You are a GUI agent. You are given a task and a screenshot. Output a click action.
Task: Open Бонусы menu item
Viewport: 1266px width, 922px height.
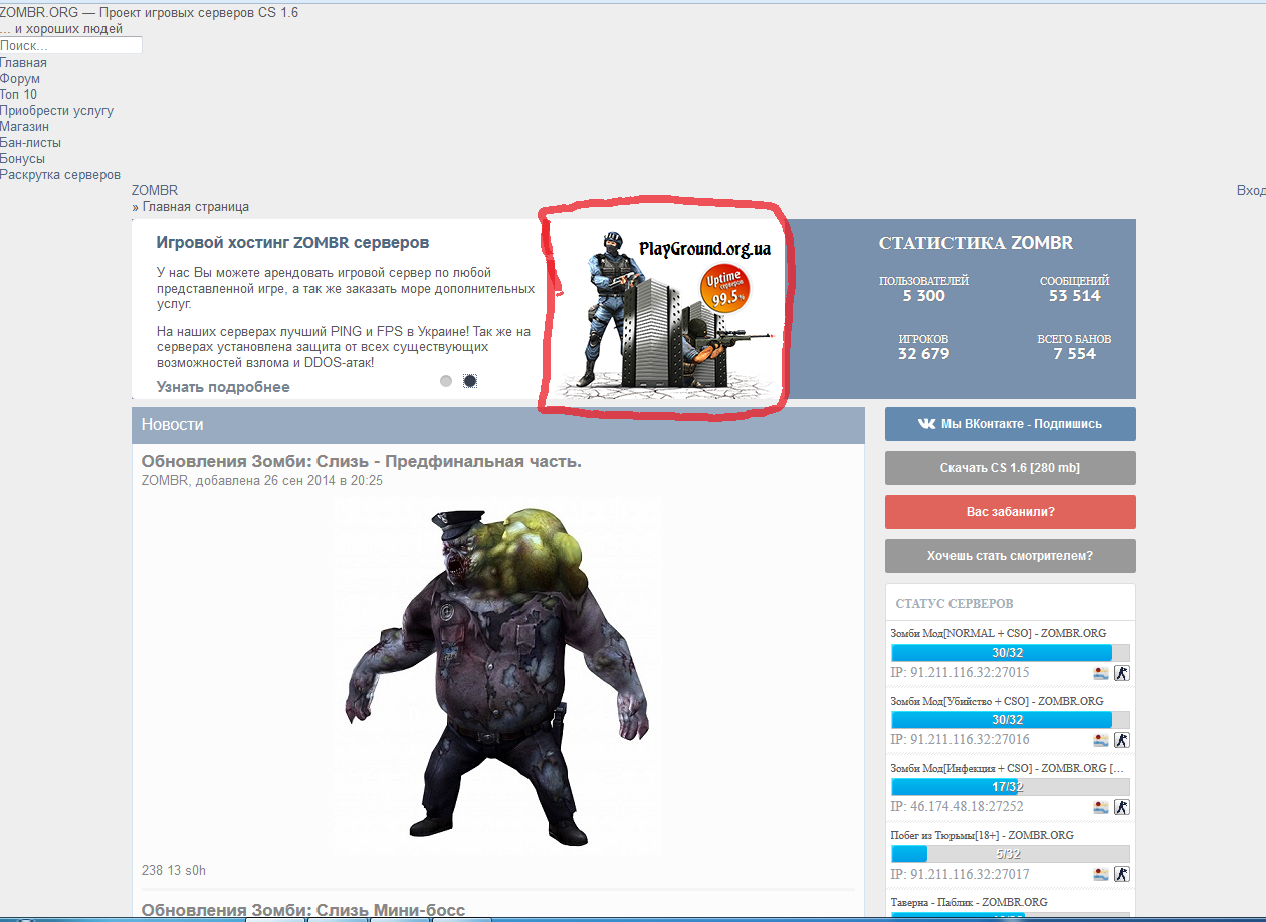22,159
